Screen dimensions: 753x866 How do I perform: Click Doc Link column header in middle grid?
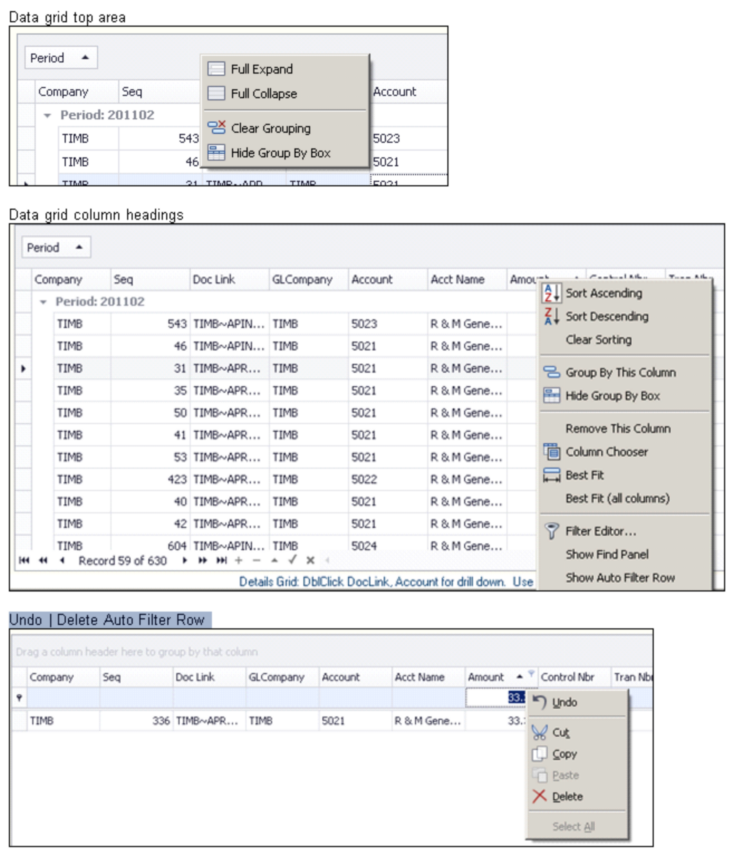click(x=229, y=279)
